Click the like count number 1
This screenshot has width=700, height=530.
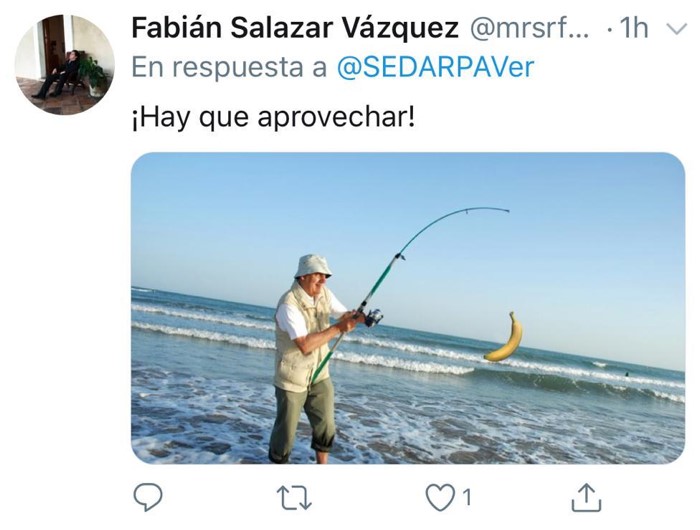pyautogui.click(x=467, y=497)
